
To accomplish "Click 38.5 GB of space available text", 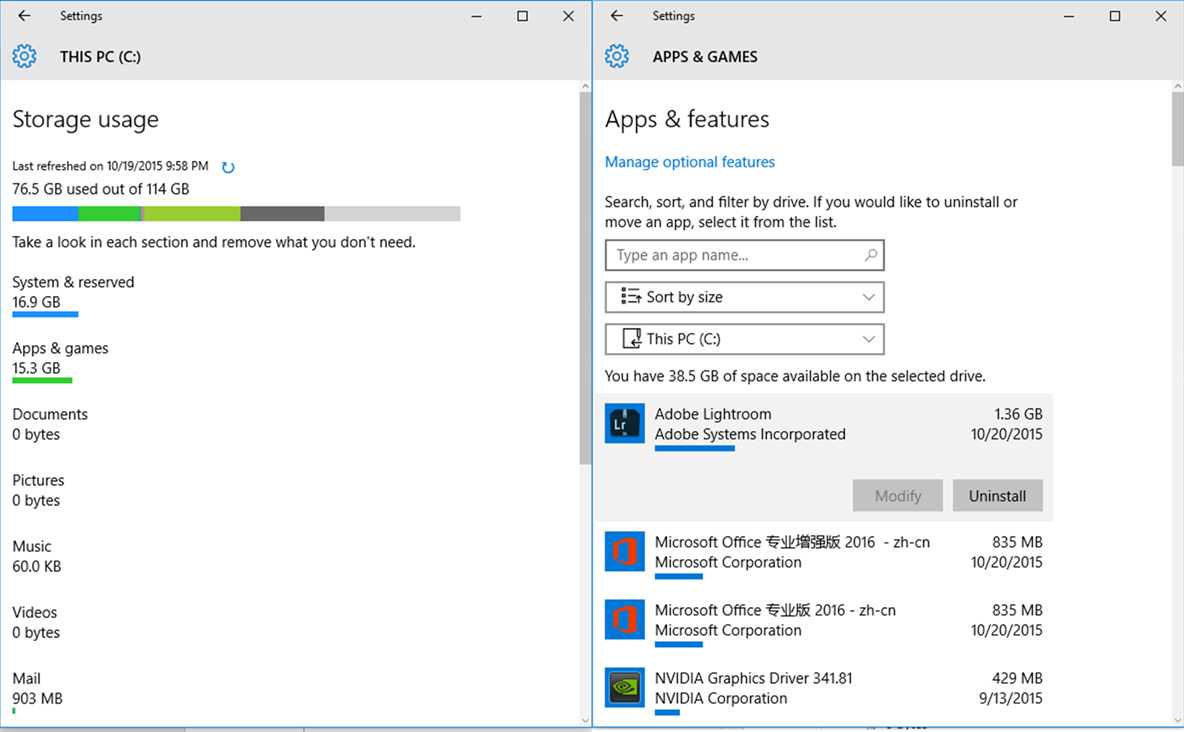I will (795, 376).
